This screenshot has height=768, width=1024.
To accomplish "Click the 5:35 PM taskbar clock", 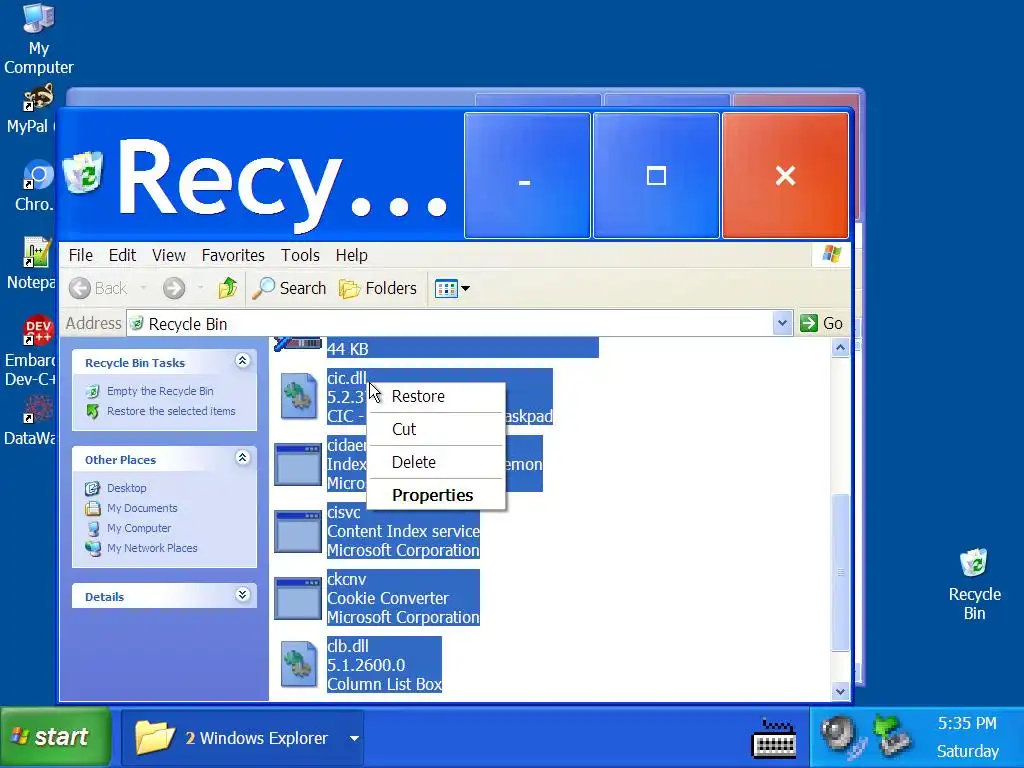I will [x=967, y=724].
